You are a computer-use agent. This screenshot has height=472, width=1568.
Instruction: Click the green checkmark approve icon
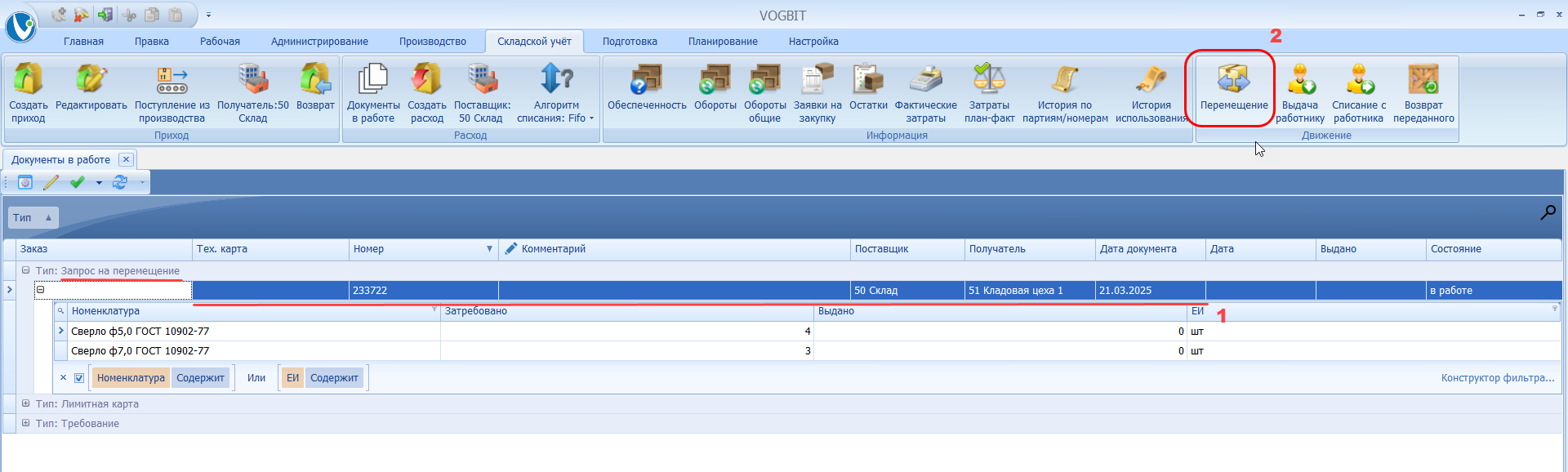tap(78, 182)
